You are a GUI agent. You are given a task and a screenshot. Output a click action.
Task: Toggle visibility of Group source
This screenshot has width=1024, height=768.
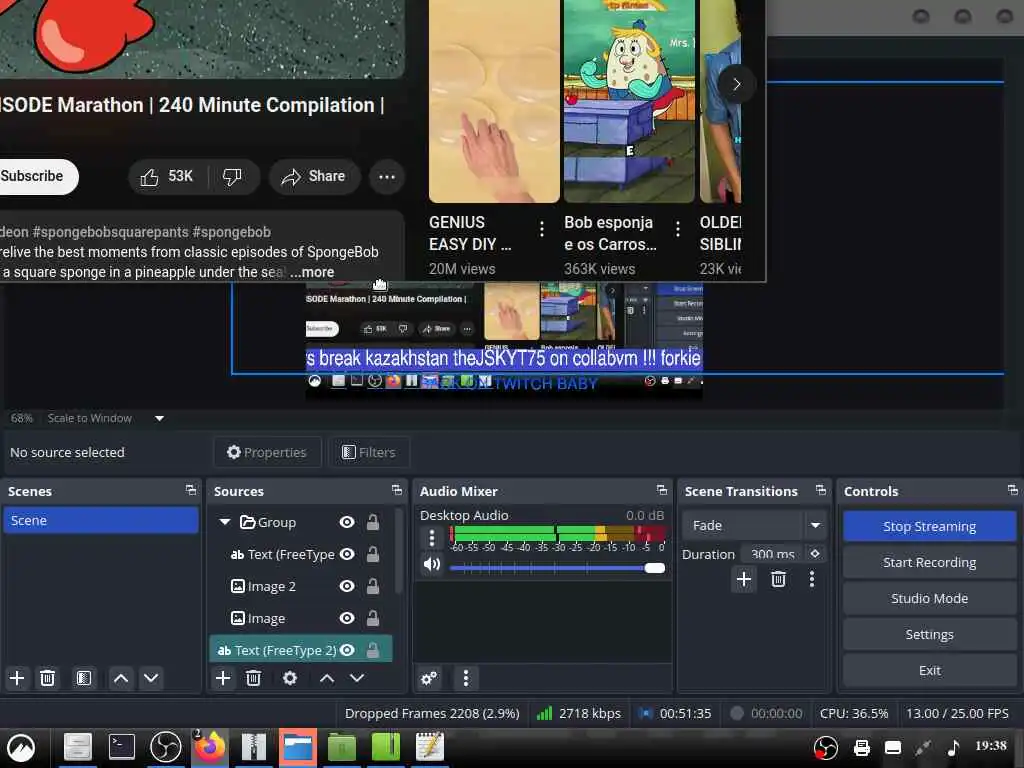(347, 522)
